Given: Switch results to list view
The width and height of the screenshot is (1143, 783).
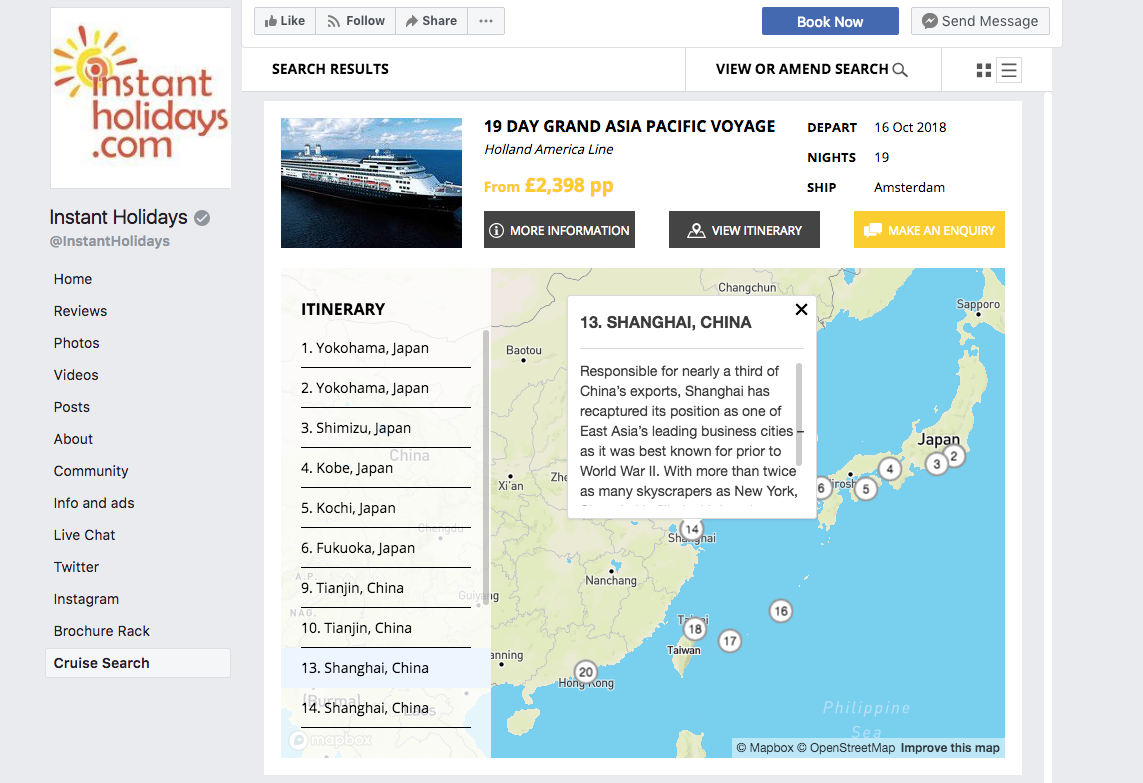Looking at the screenshot, I should [x=1009, y=70].
